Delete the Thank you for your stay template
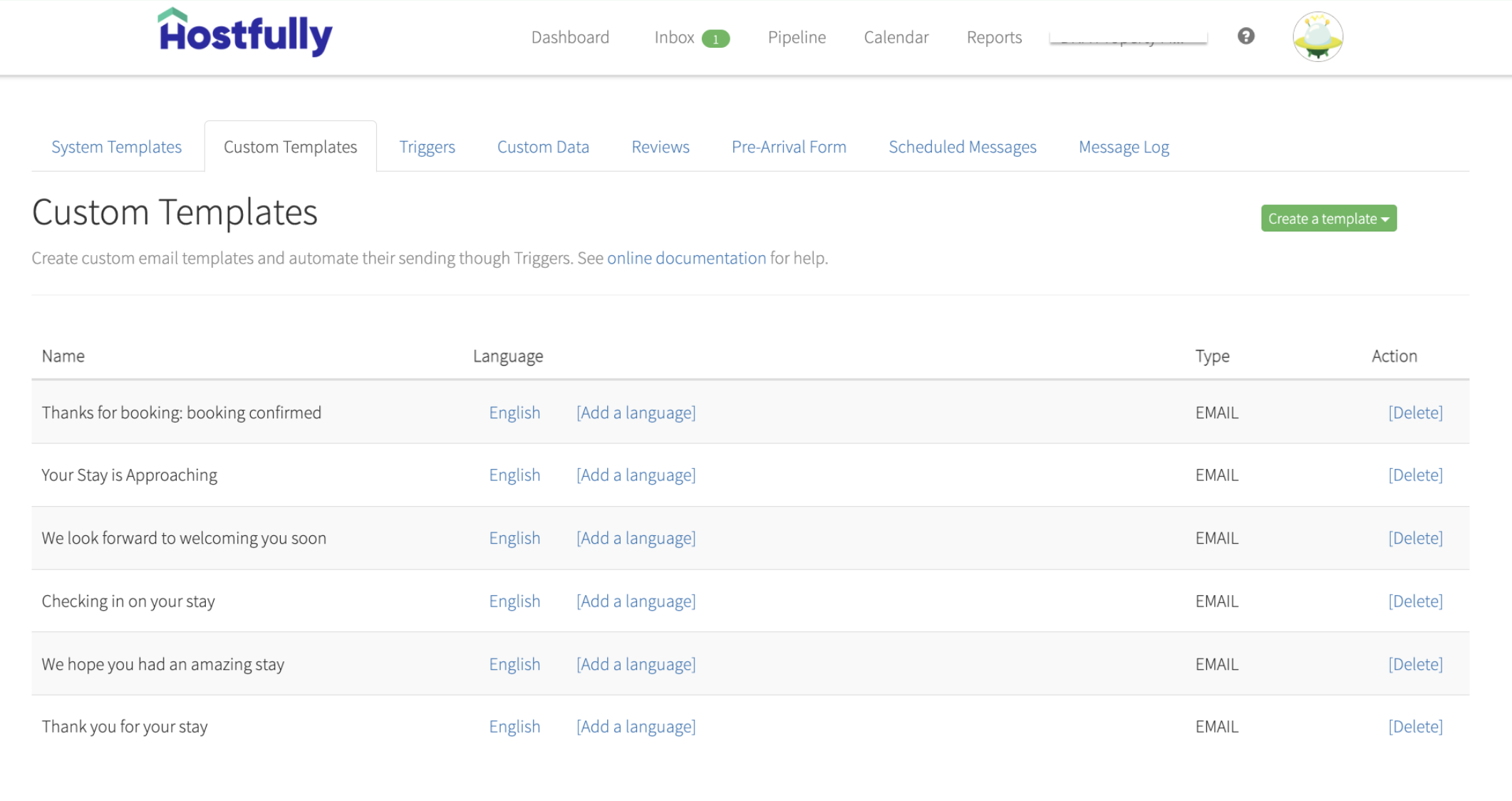The width and height of the screenshot is (1512, 801). click(x=1415, y=726)
